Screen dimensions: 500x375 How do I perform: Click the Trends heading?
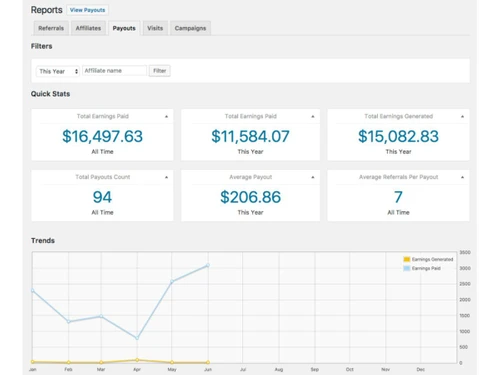(43, 241)
